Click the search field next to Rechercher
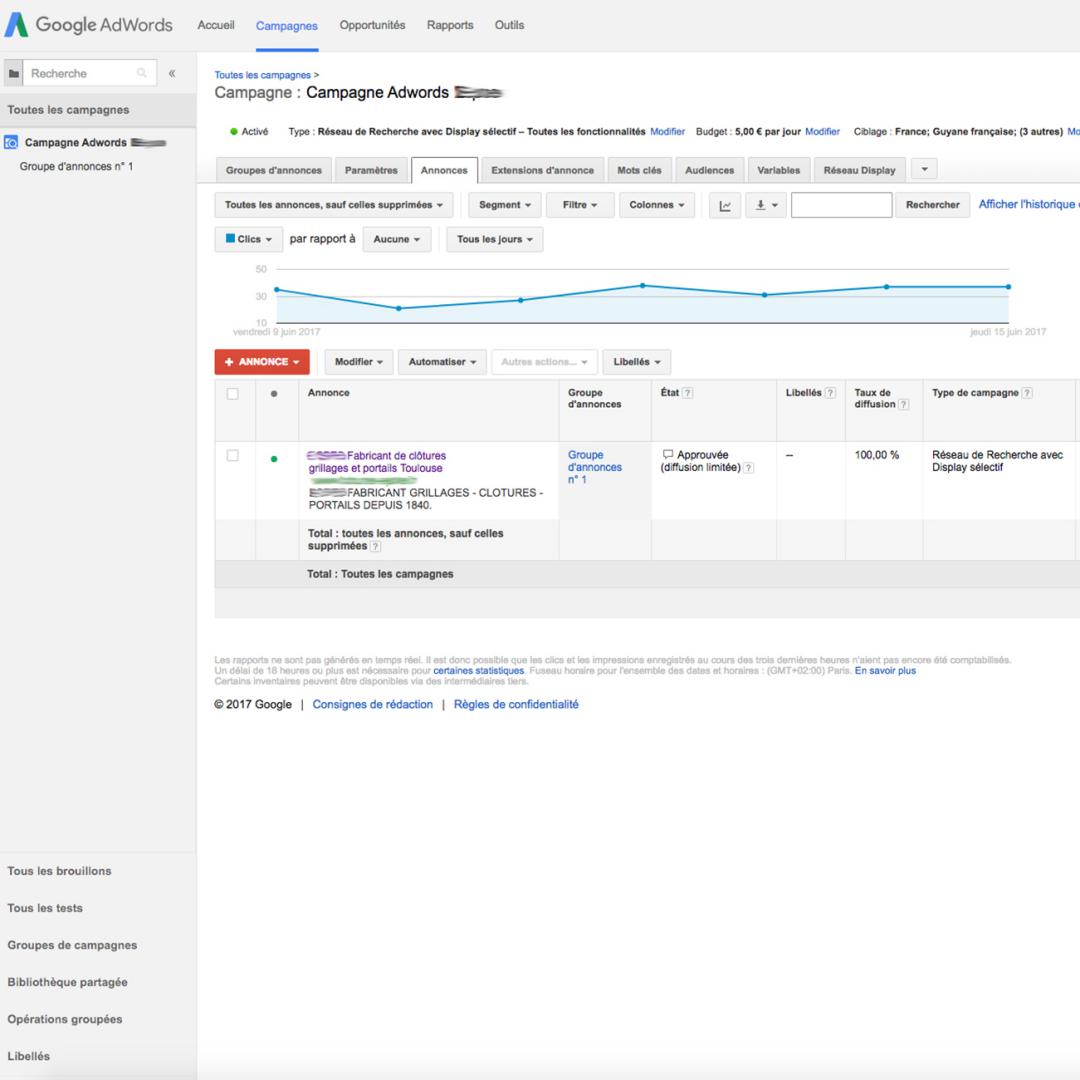This screenshot has height=1080, width=1080. coord(841,205)
